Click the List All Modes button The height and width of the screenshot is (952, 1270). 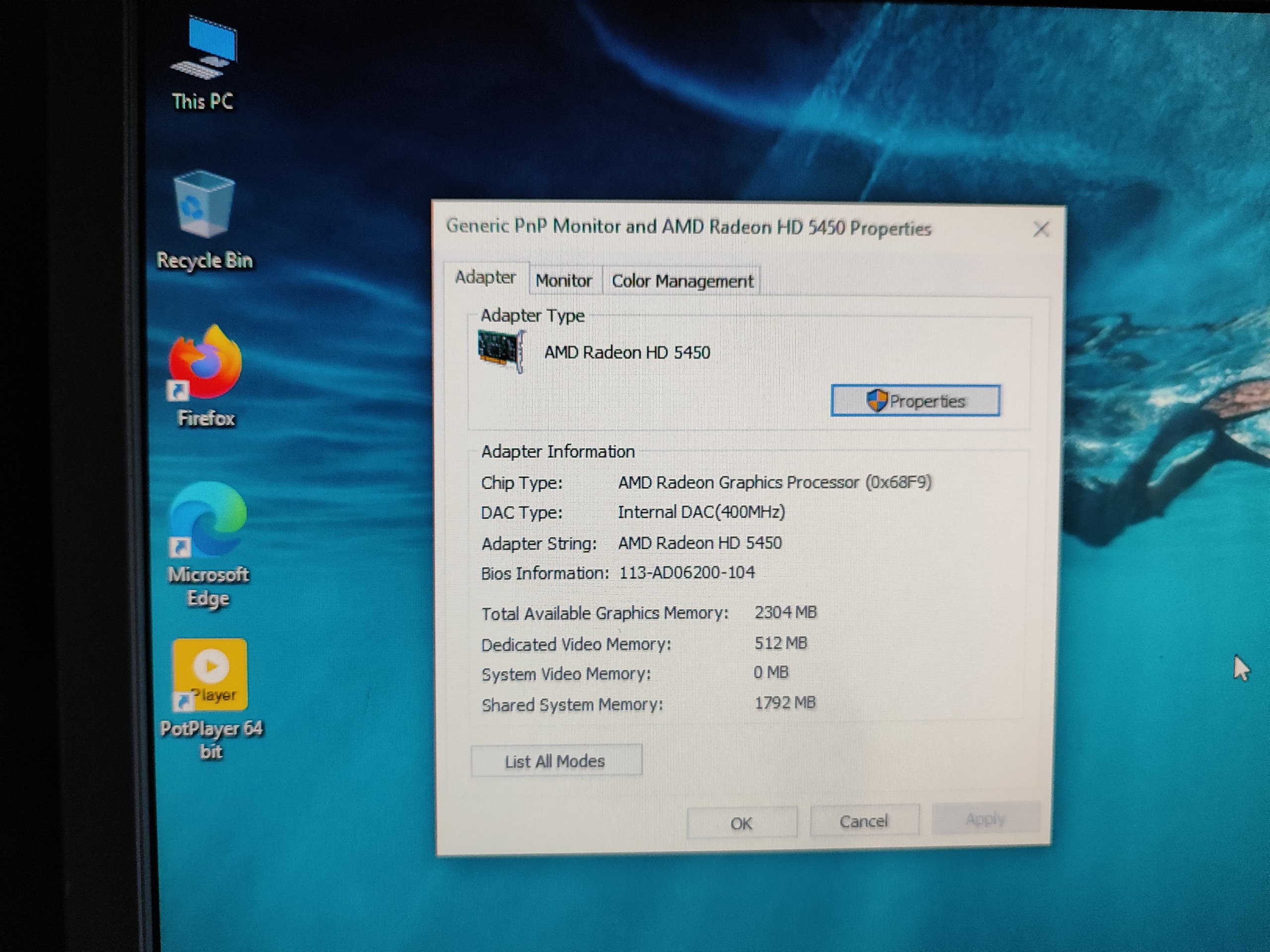click(x=556, y=761)
